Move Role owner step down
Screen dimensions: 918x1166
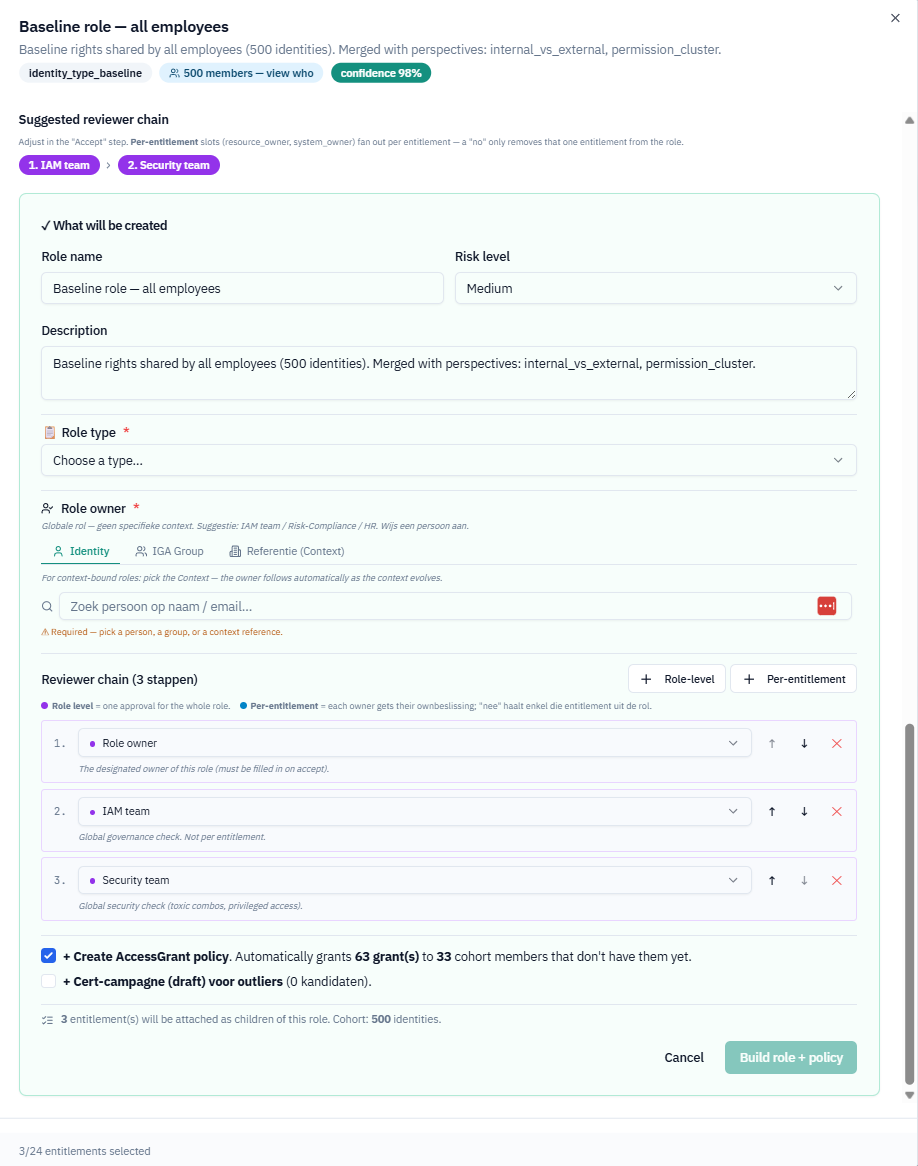[x=804, y=744]
